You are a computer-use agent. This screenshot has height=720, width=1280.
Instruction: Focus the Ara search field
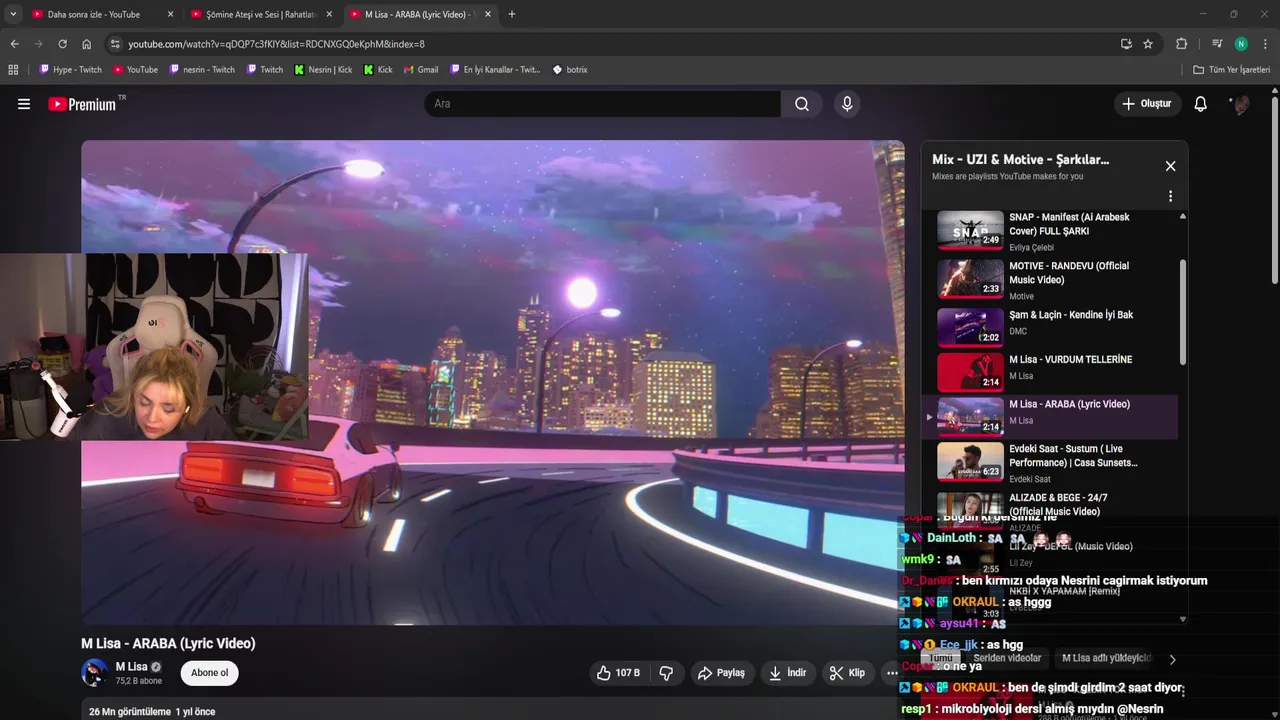602,104
